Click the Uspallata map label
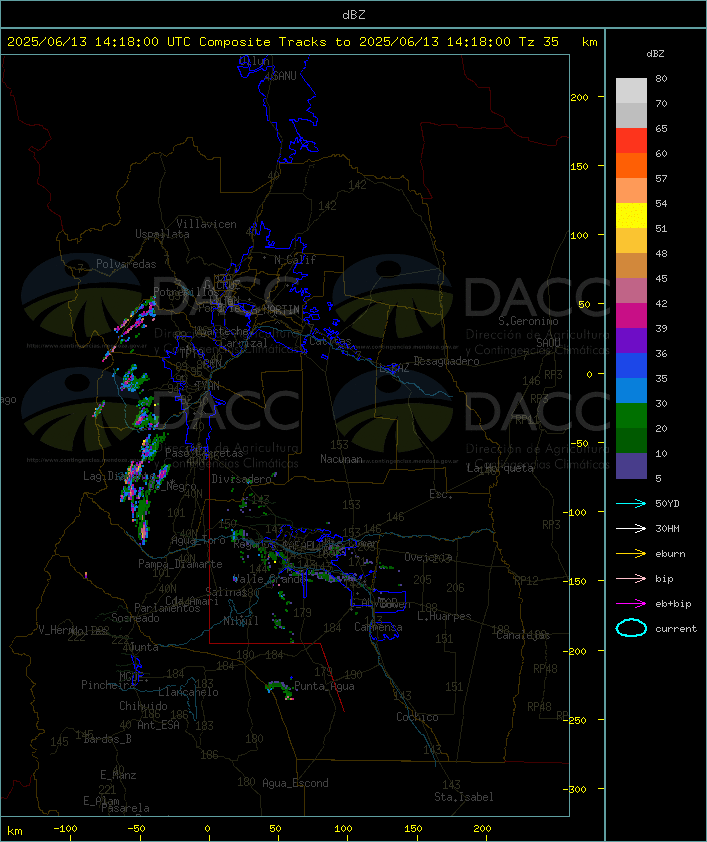707x842 pixels. [x=162, y=234]
